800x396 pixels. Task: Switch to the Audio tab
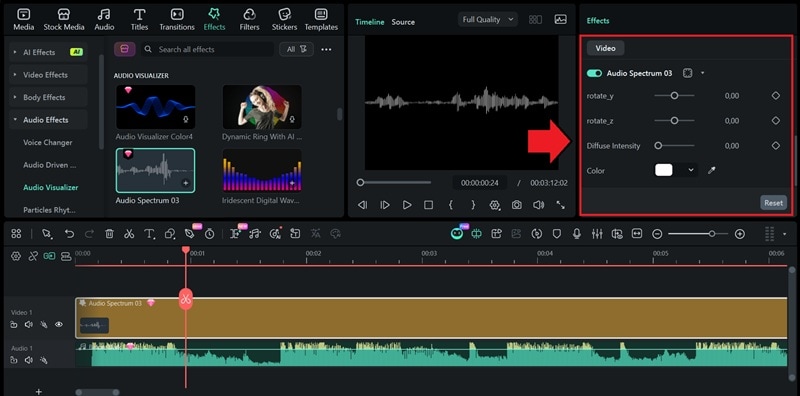point(104,20)
